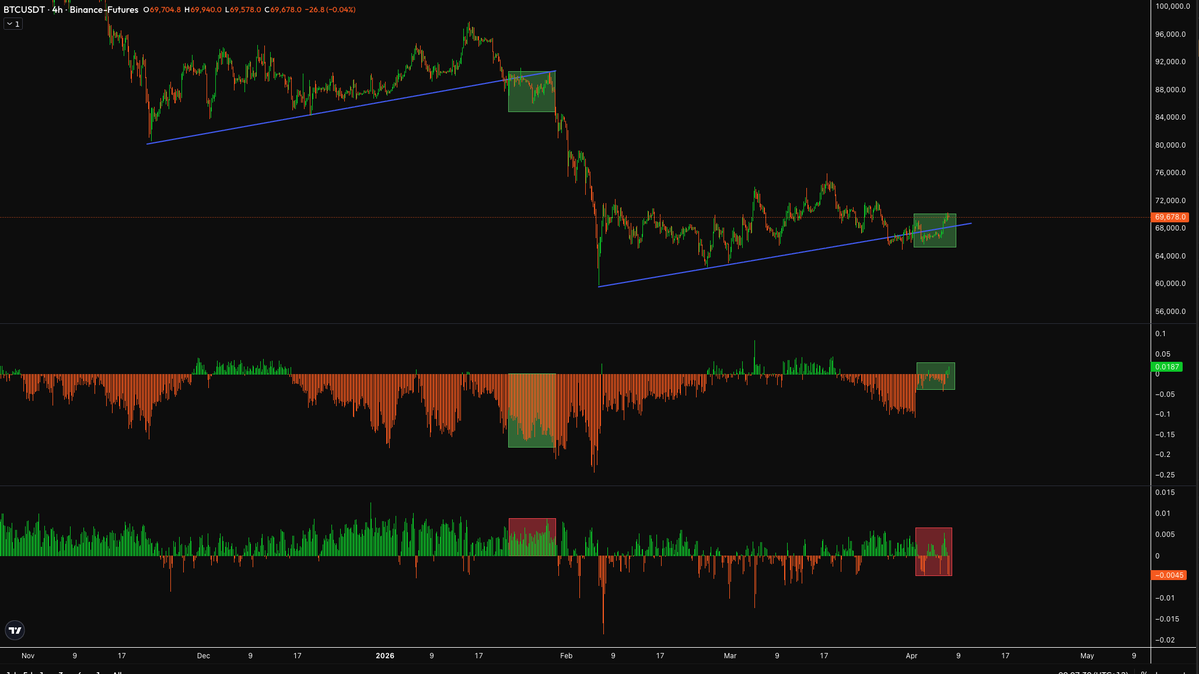
Task: Click the 100,000.0 level on price scale
Action: [1171, 6]
